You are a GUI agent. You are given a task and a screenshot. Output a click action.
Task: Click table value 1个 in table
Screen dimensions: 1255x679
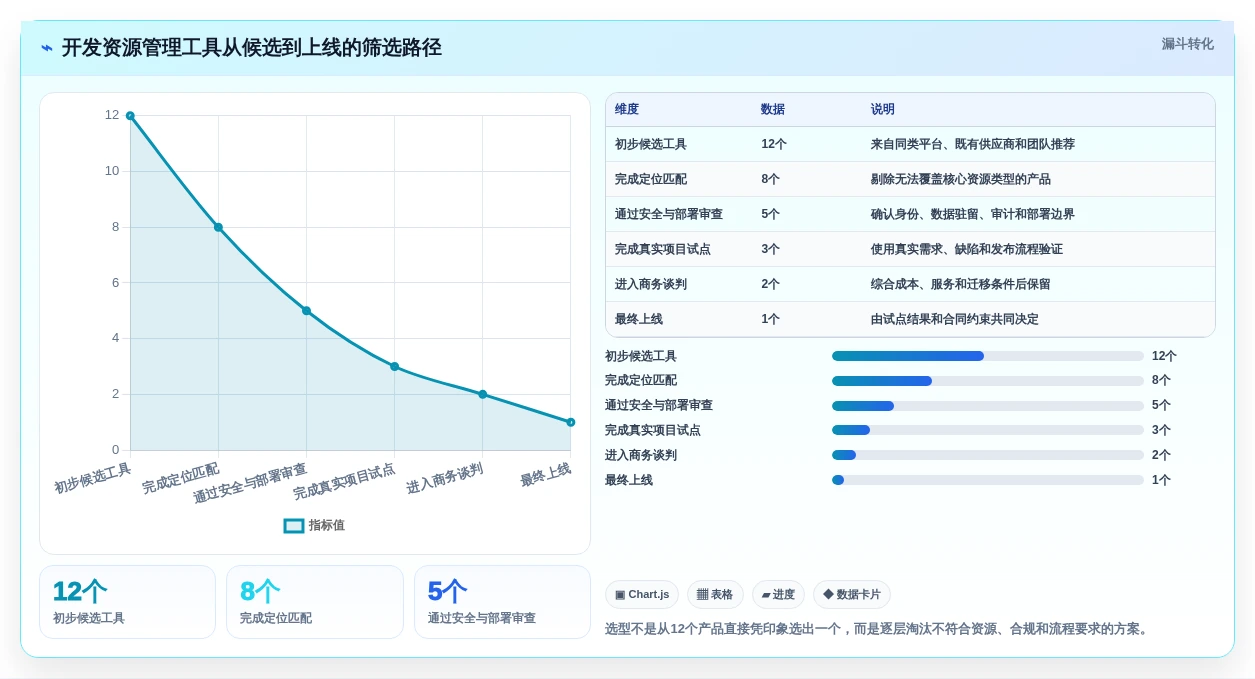click(771, 319)
